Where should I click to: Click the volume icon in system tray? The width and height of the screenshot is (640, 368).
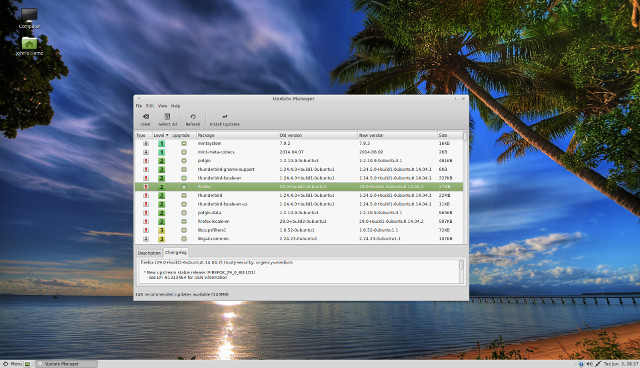[589, 364]
